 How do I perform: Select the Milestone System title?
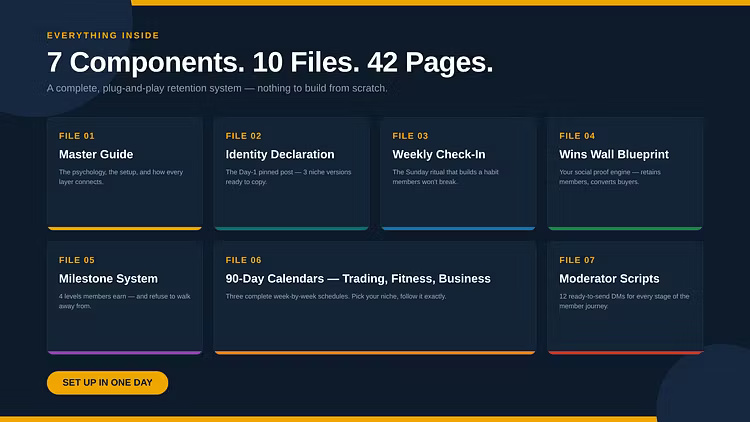point(108,278)
